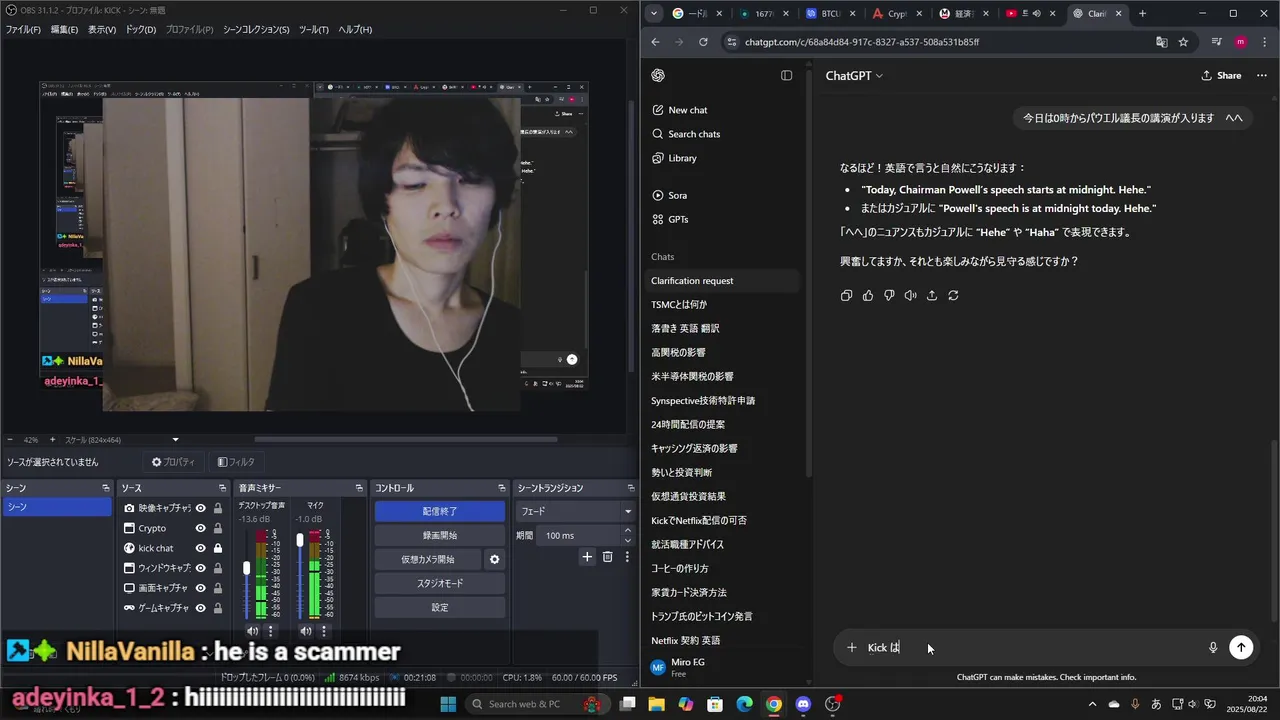Toggle lock on the Crypto source
1280x720 pixels.
pyautogui.click(x=217, y=528)
